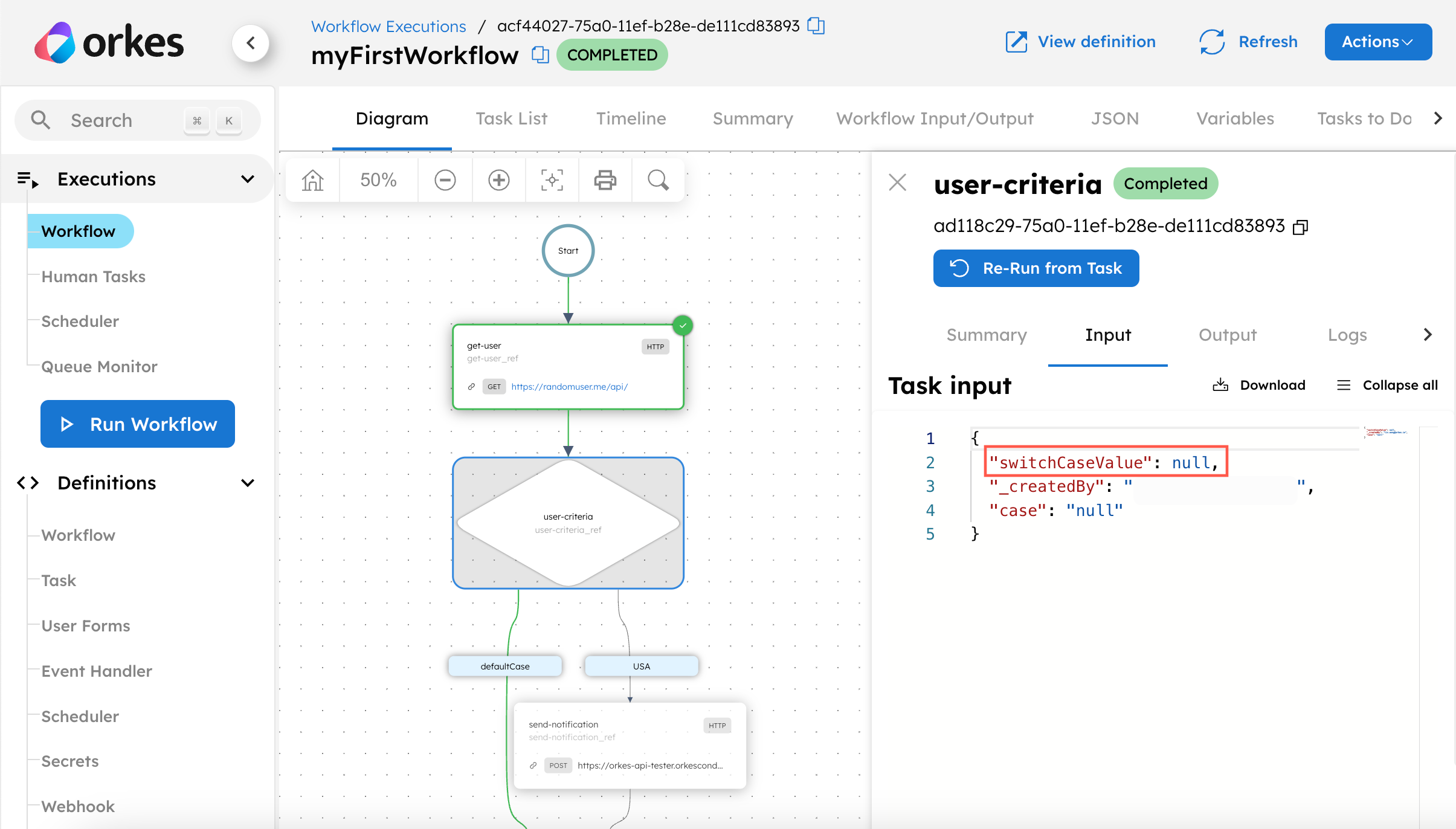This screenshot has width=1456, height=829.
Task: Open Webhook in sidebar
Action: [x=78, y=807]
